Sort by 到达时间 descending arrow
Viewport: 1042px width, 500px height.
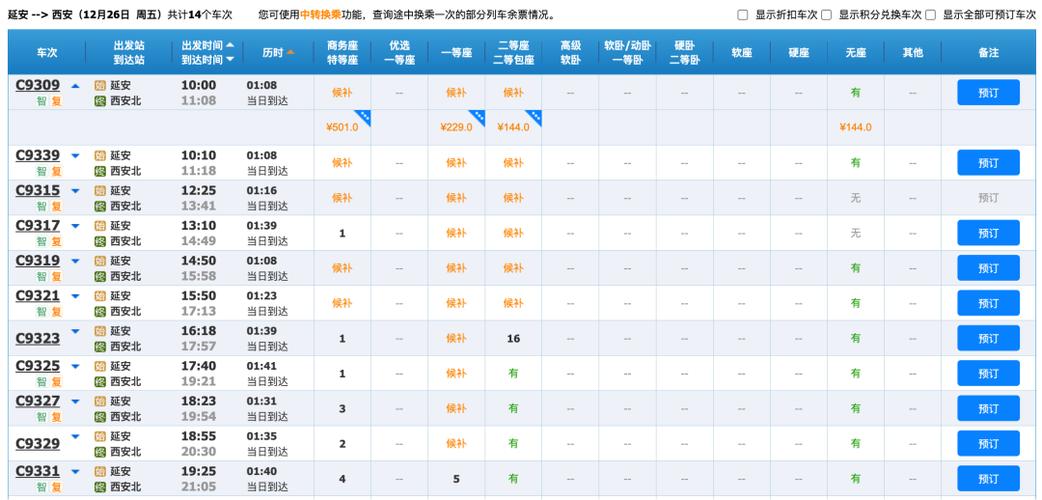coord(230,60)
